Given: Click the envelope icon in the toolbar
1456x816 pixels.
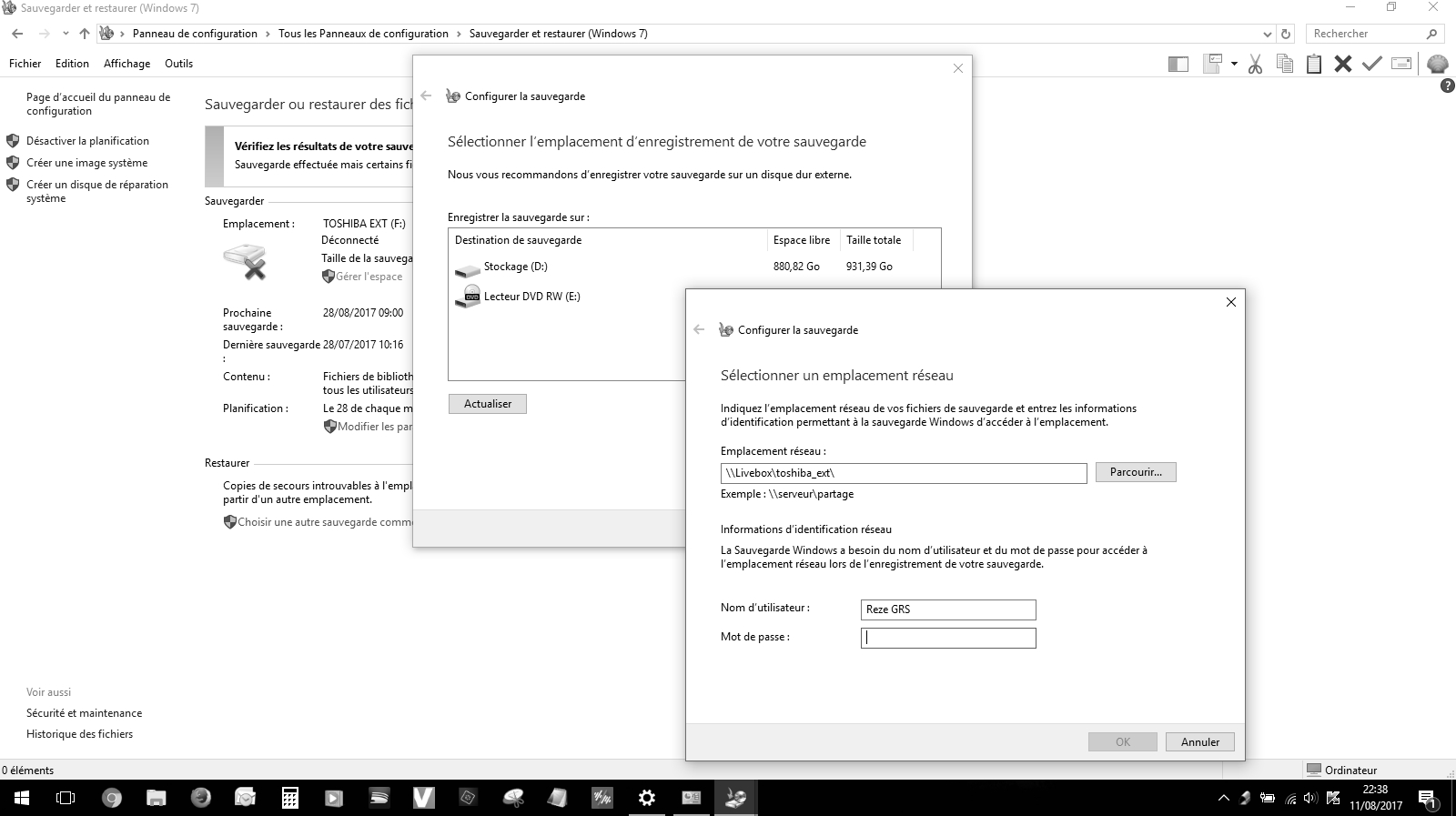Looking at the screenshot, I should [1401, 64].
